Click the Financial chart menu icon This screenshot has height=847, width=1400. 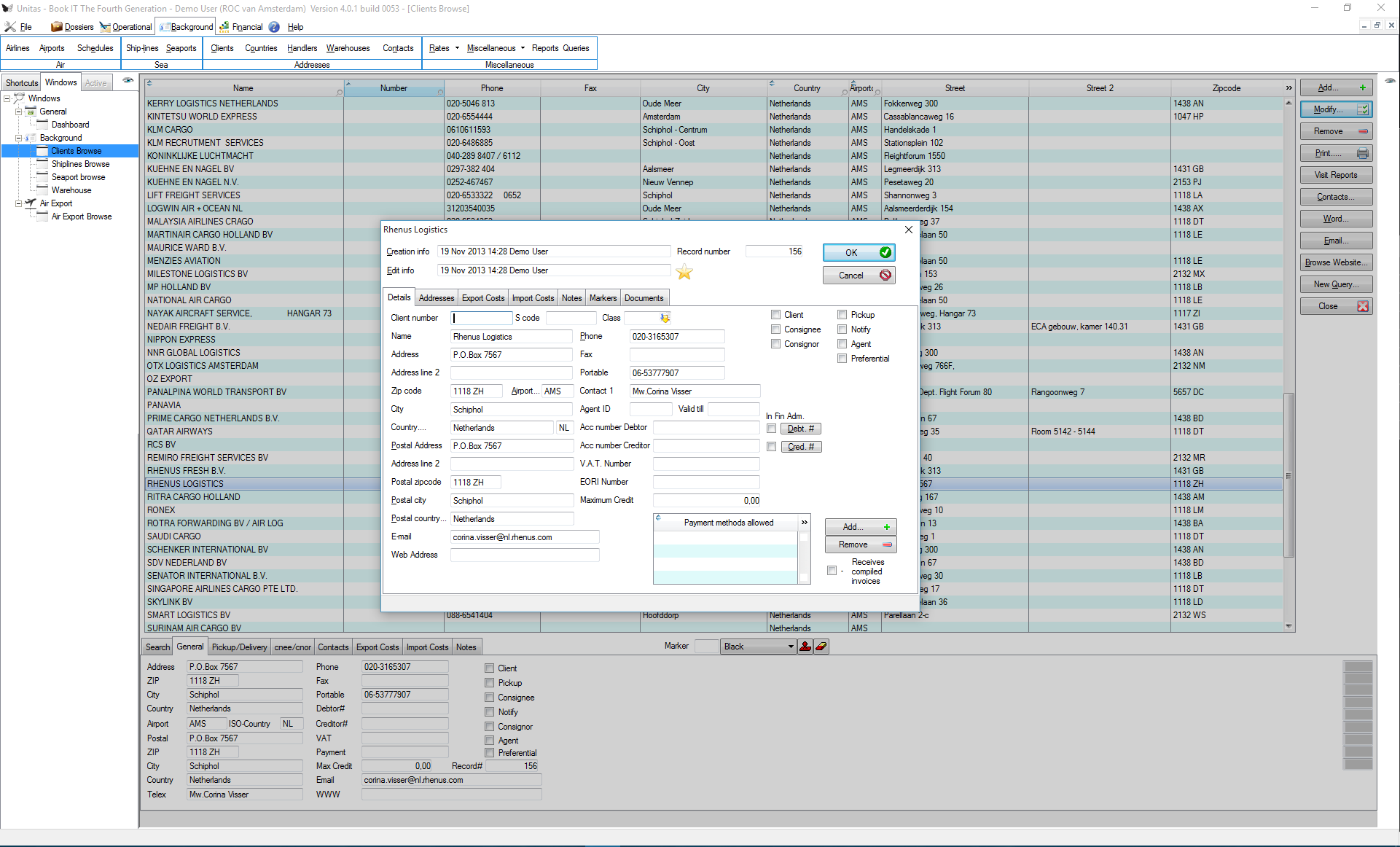tap(224, 27)
